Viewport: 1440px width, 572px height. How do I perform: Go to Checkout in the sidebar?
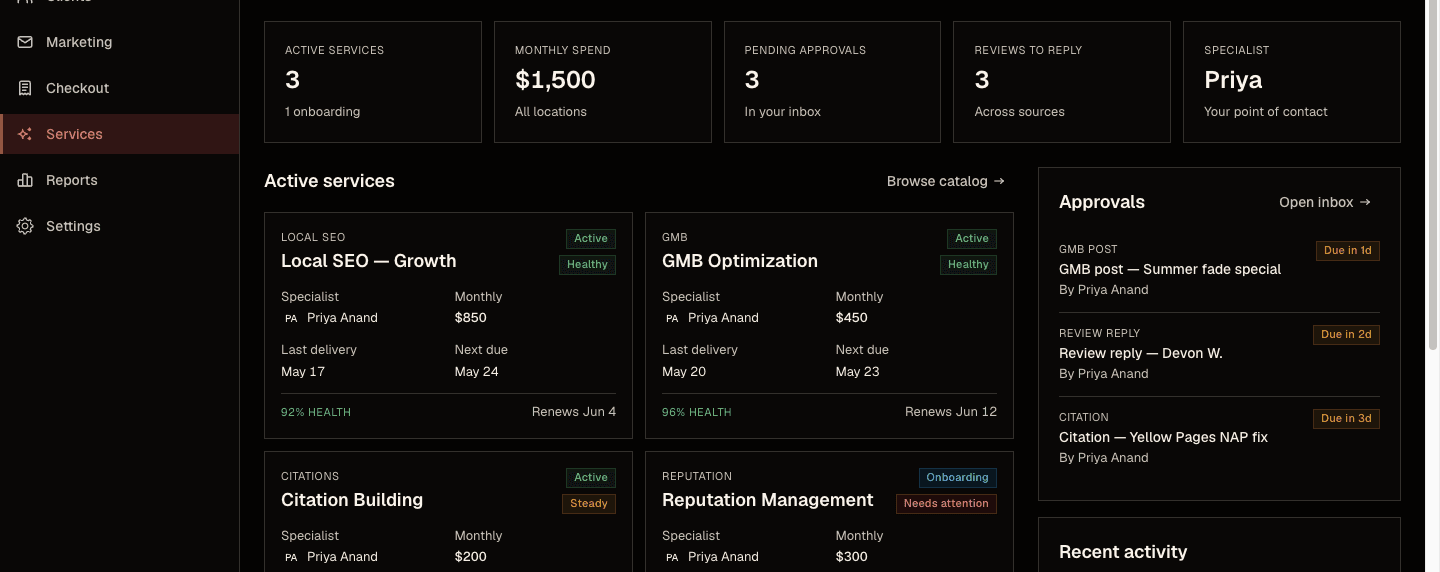click(120, 88)
